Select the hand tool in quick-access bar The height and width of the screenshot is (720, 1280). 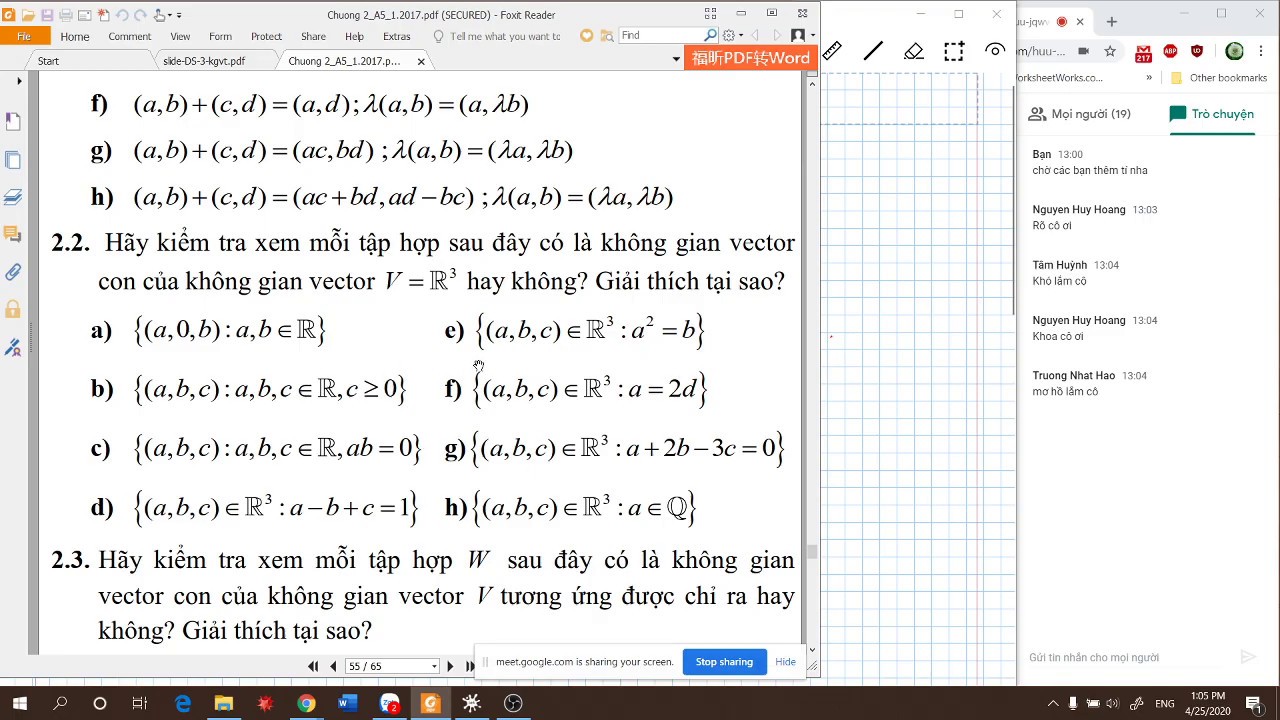(x=159, y=15)
